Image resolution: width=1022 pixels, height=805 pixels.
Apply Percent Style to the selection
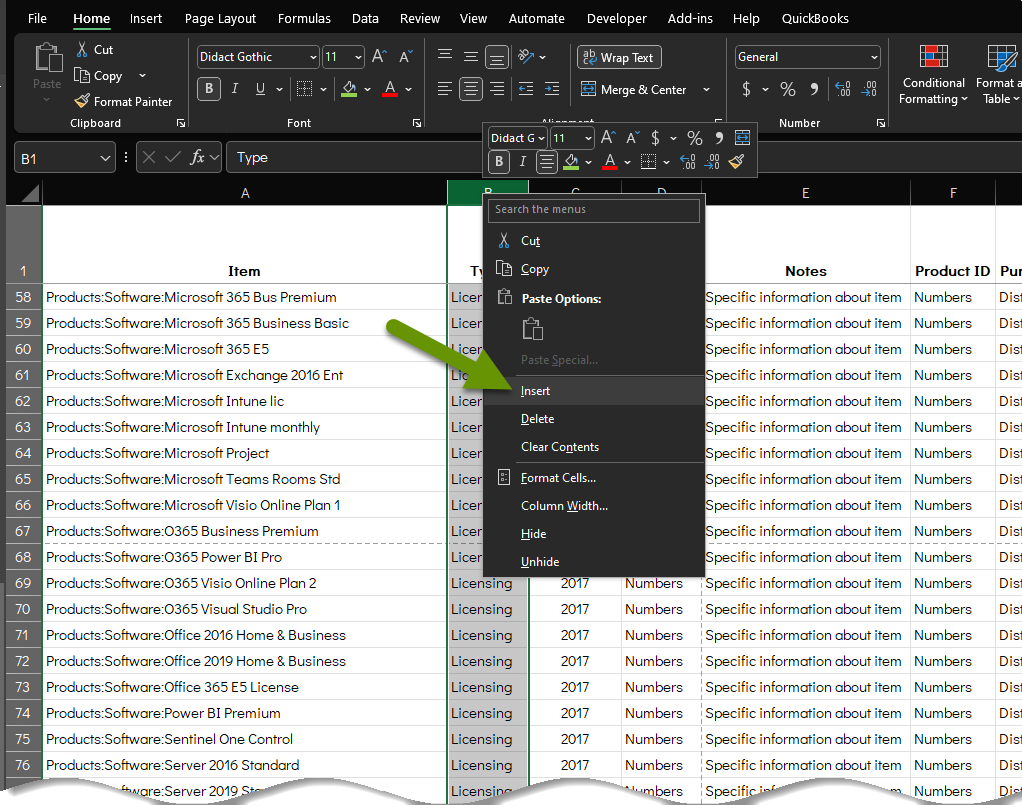tap(787, 89)
